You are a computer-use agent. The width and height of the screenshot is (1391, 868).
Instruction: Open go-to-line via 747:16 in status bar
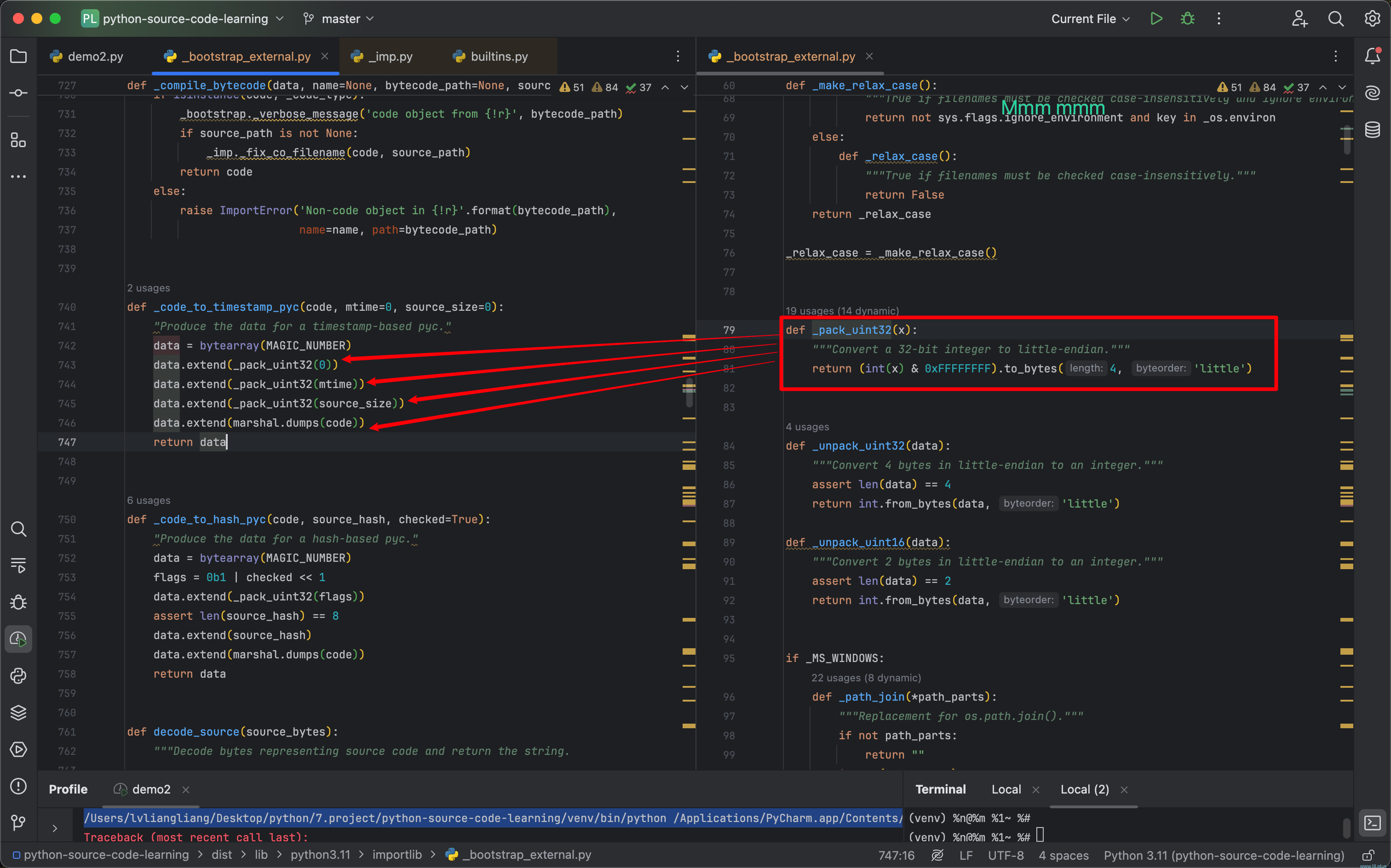[x=896, y=855]
